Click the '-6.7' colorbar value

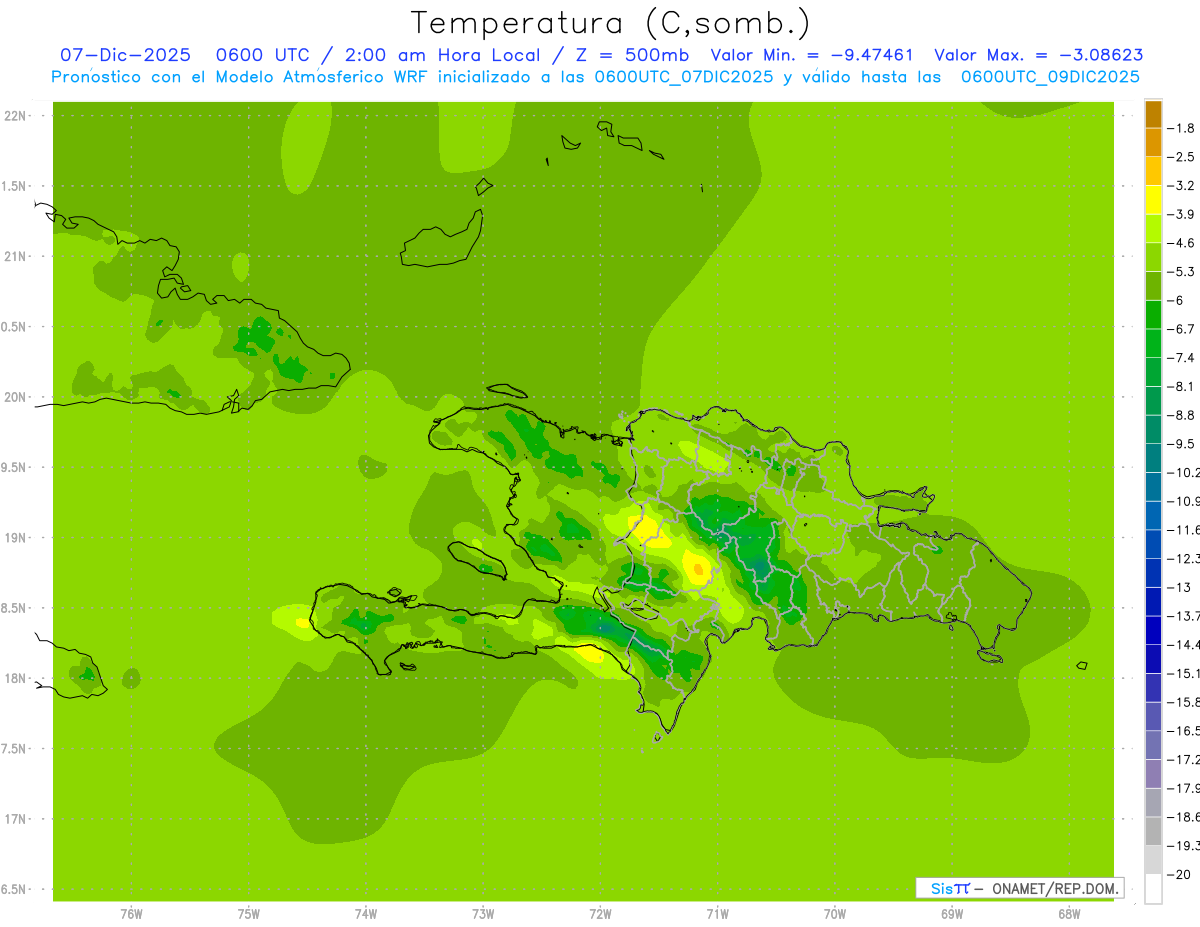[1183, 329]
